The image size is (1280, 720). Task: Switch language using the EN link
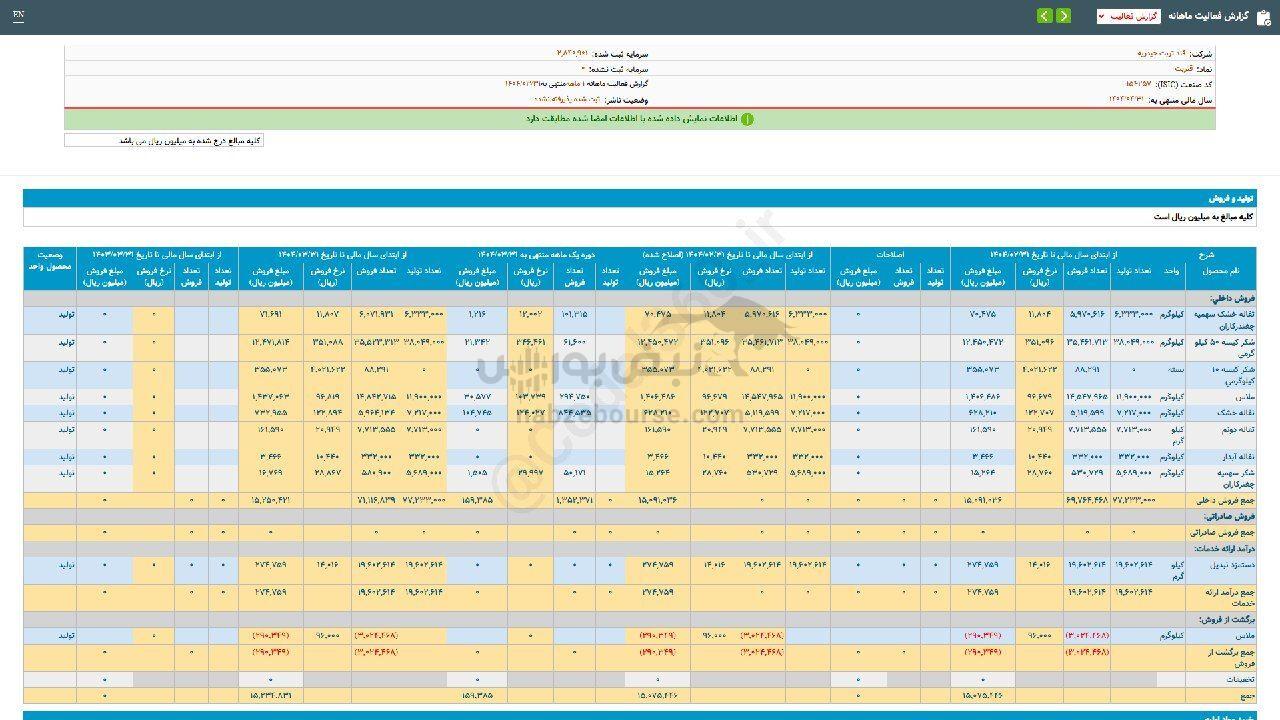click(x=19, y=16)
